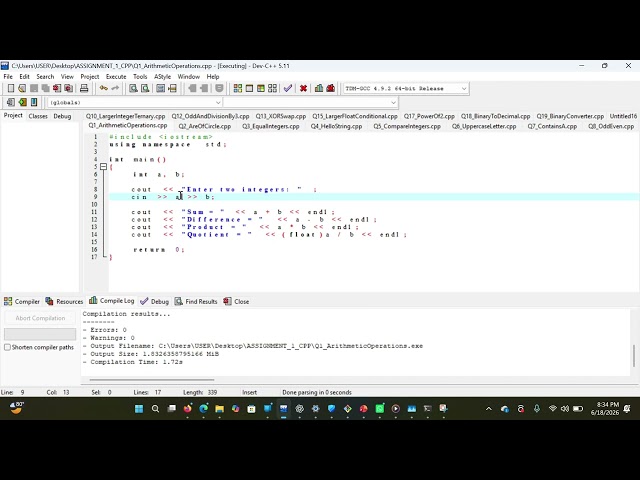Click the Compile icon with four colored squares
Image resolution: width=640 pixels, height=480 pixels.
(x=238, y=88)
